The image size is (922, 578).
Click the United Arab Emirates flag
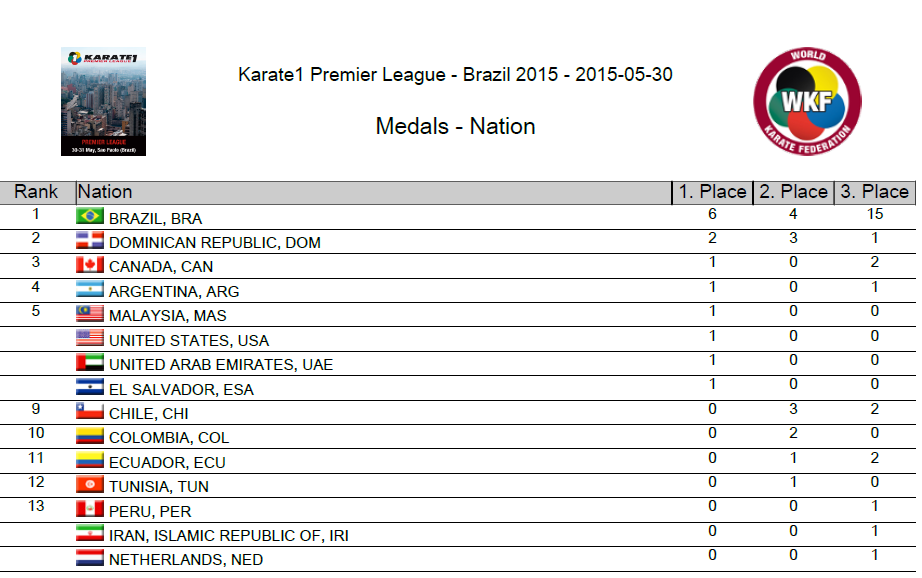pyautogui.click(x=90, y=363)
